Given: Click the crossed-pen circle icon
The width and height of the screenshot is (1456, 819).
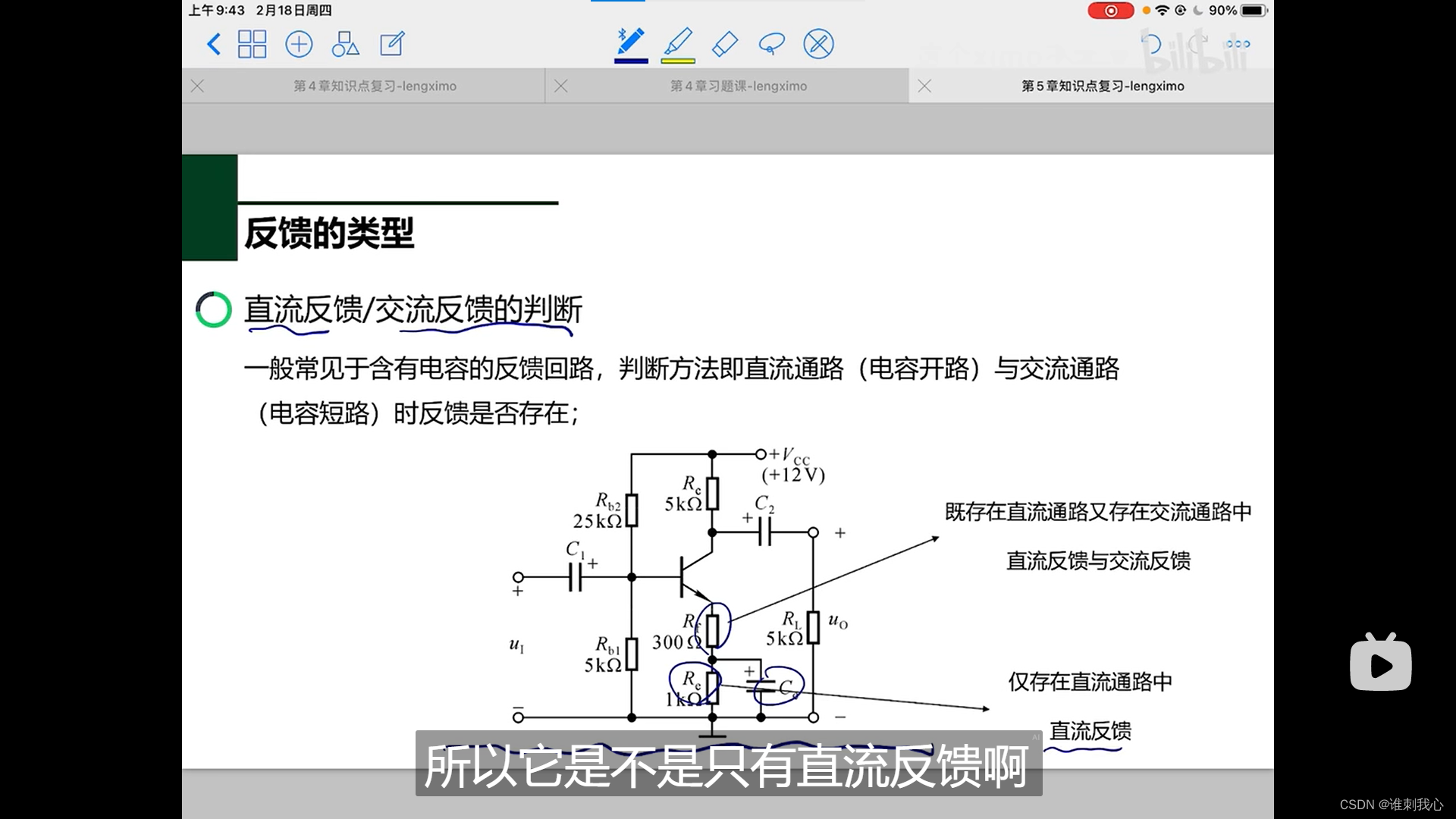Looking at the screenshot, I should click(x=818, y=44).
